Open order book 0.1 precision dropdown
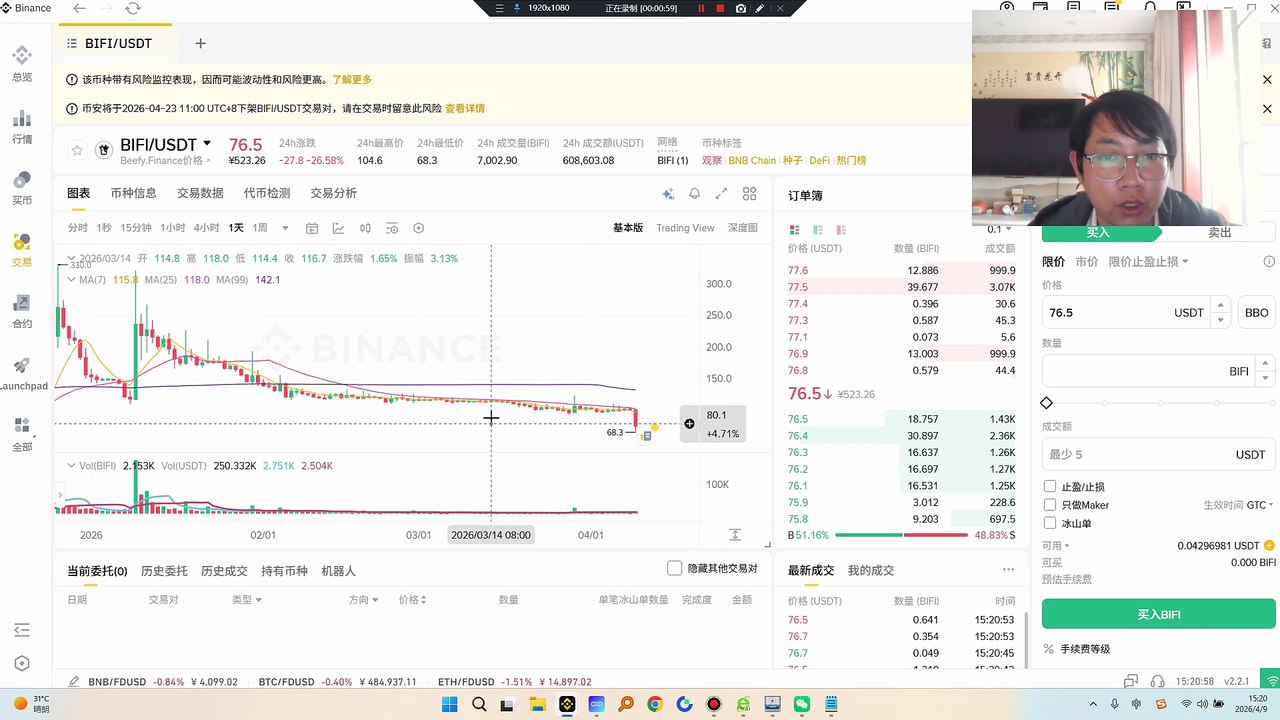The width and height of the screenshot is (1280, 720). (1001, 230)
